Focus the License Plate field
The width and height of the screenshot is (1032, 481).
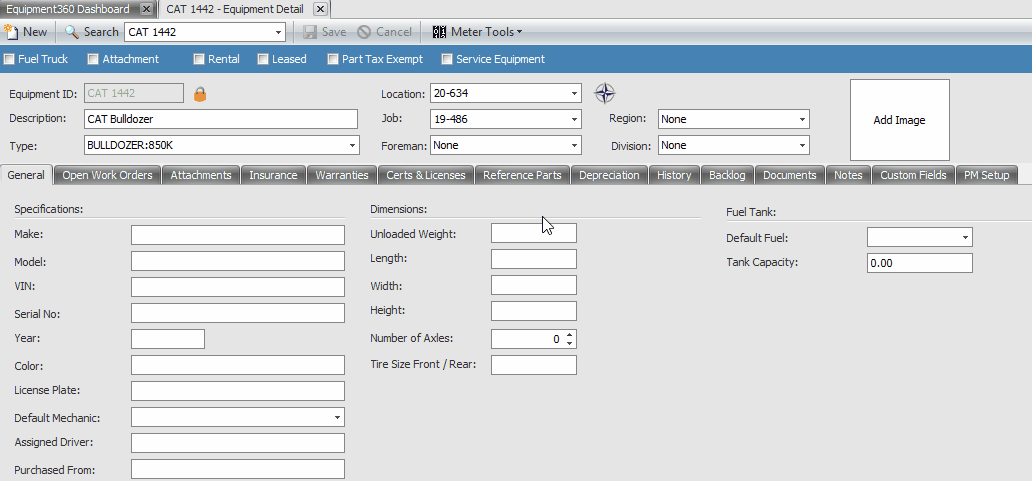point(238,391)
